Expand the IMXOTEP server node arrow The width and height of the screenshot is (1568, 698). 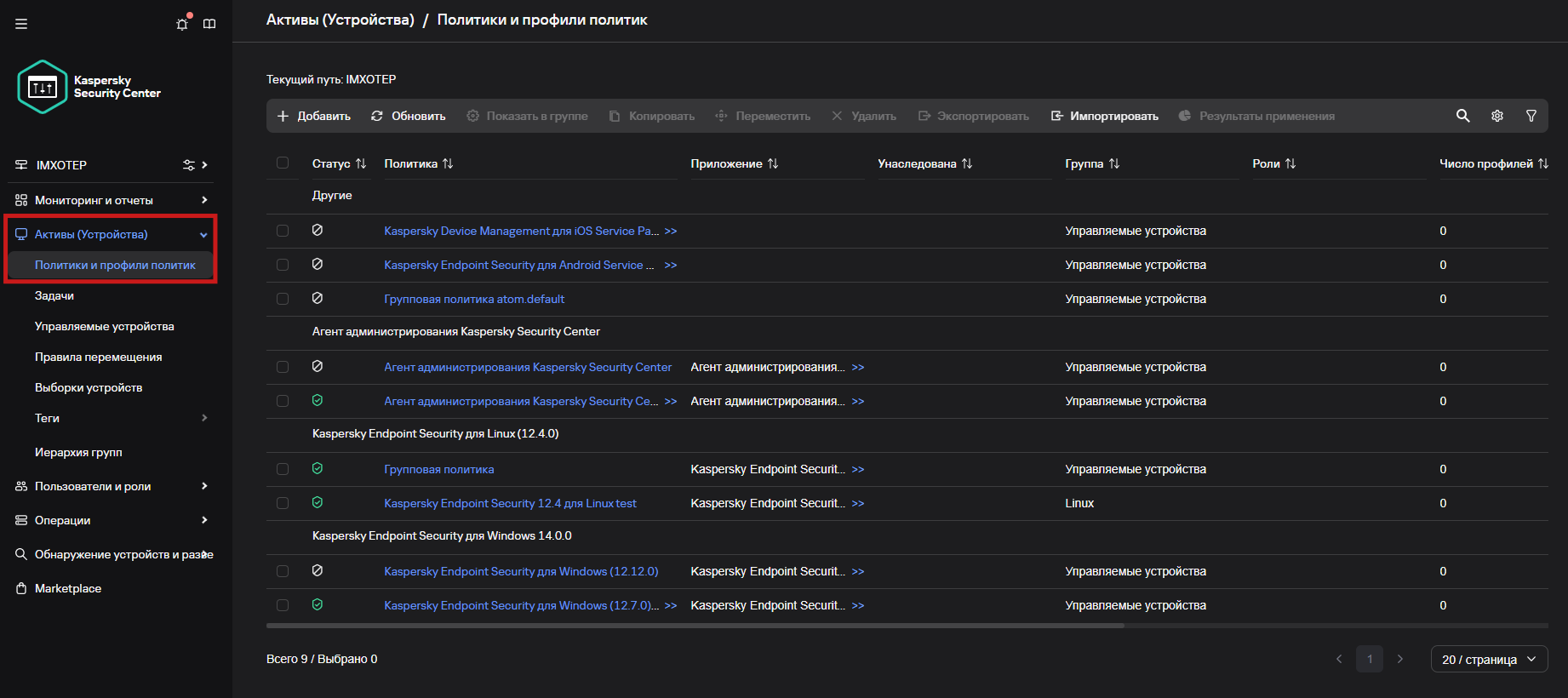[205, 165]
